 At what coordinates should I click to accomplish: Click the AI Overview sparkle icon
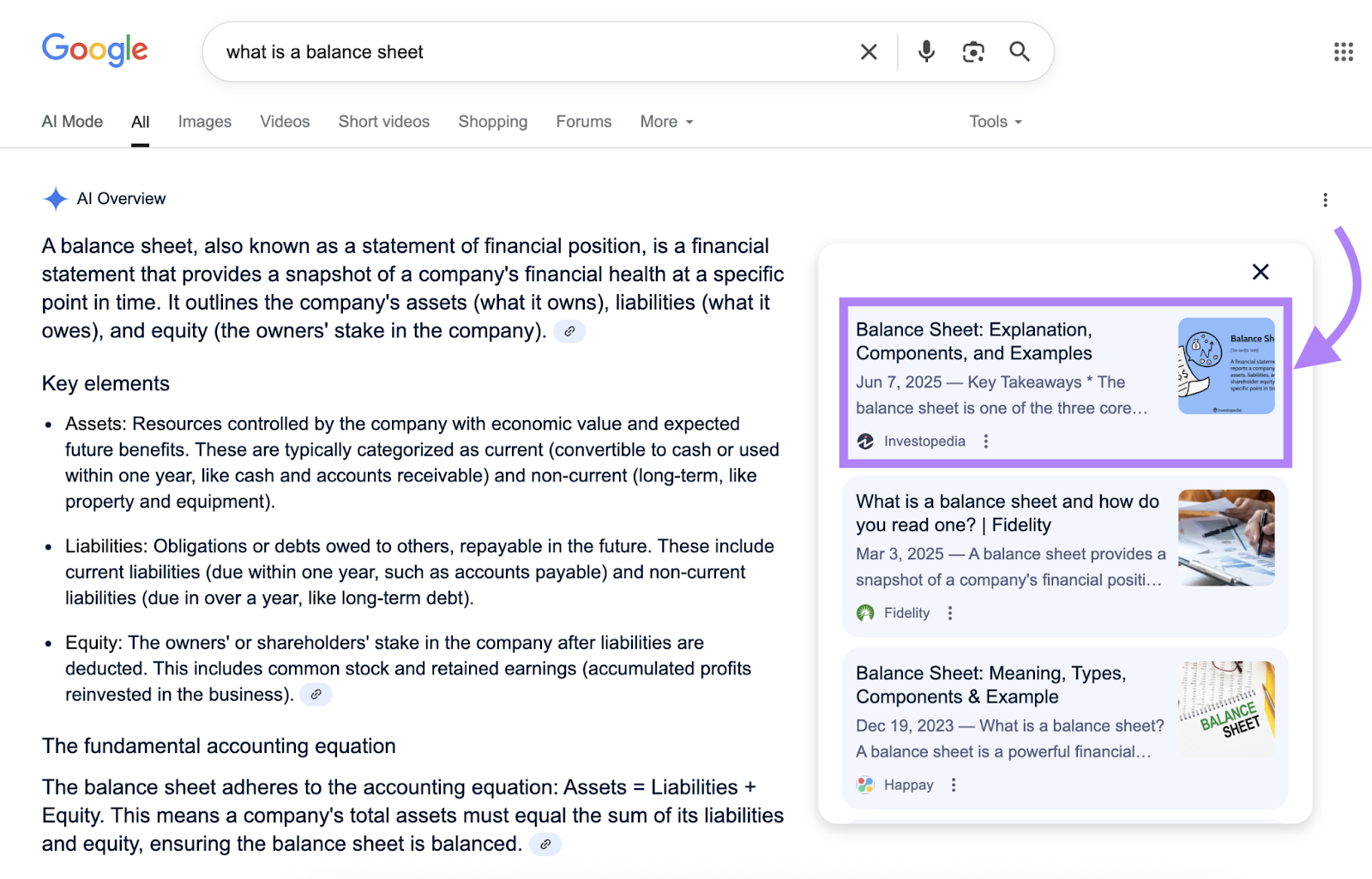point(55,198)
